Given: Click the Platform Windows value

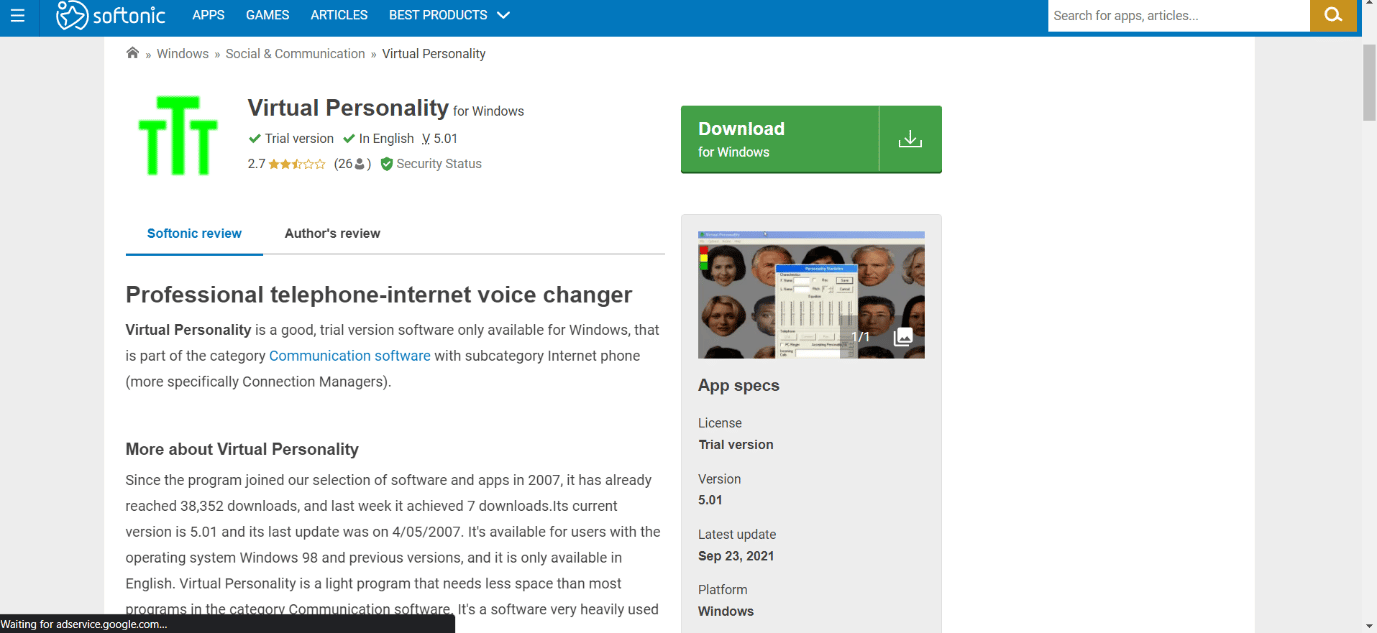Looking at the screenshot, I should coord(726,611).
